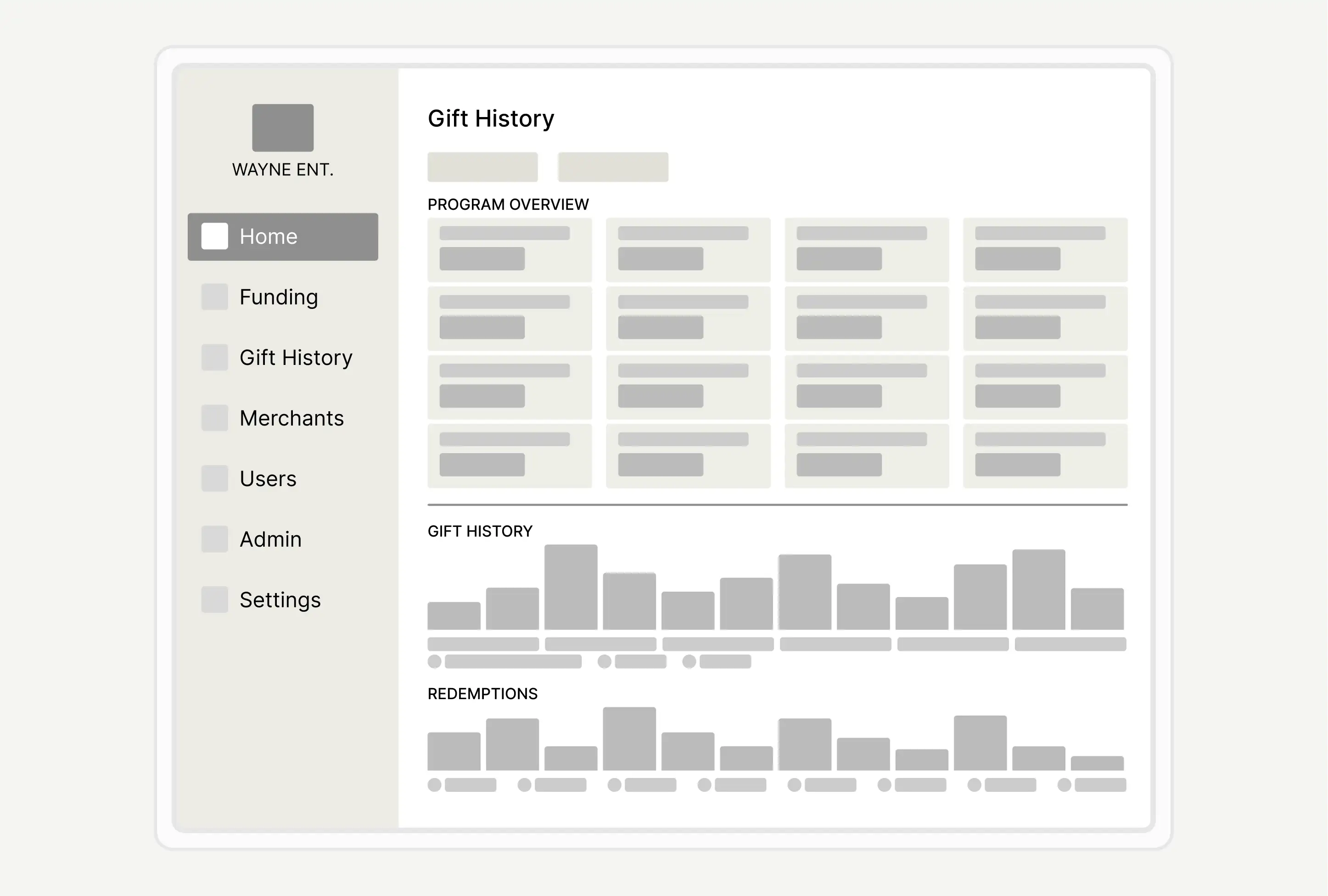Click the second filter button under Gift History title

[x=613, y=167]
